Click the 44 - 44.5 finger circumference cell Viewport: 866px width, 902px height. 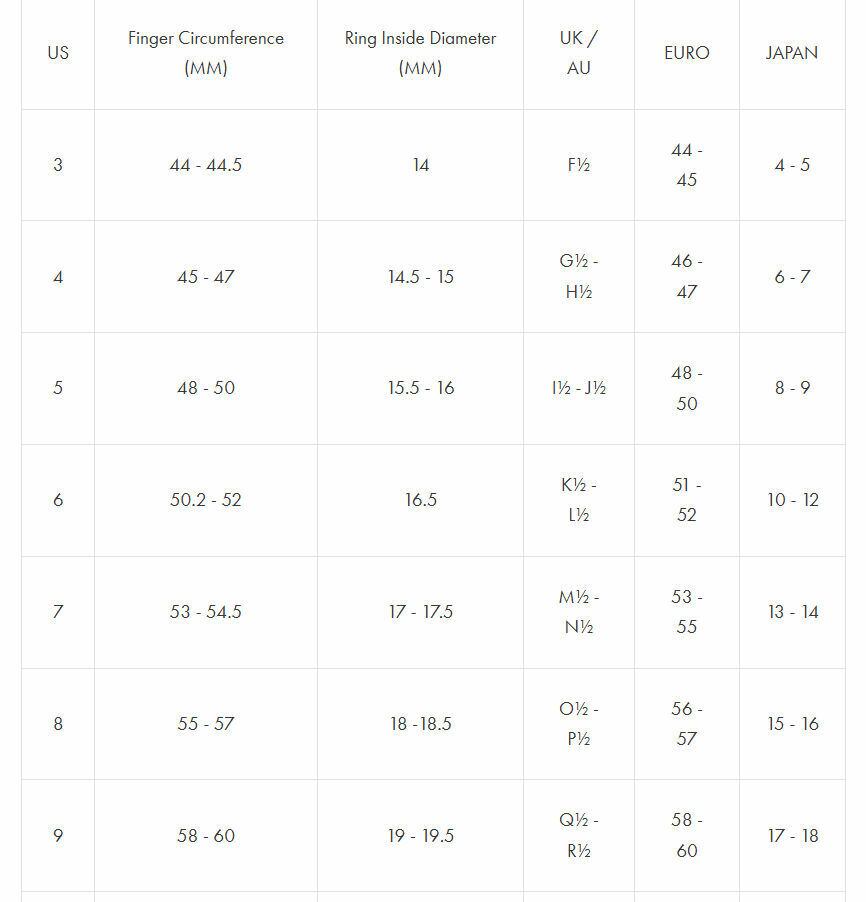coord(206,165)
